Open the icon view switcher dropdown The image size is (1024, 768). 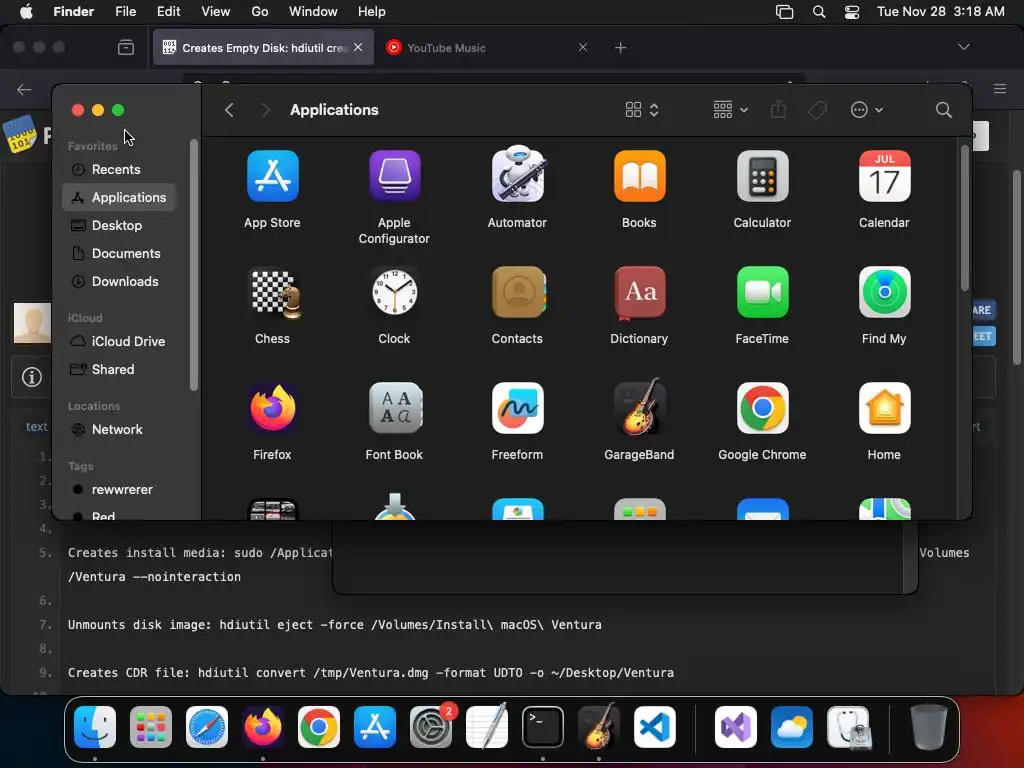point(642,110)
